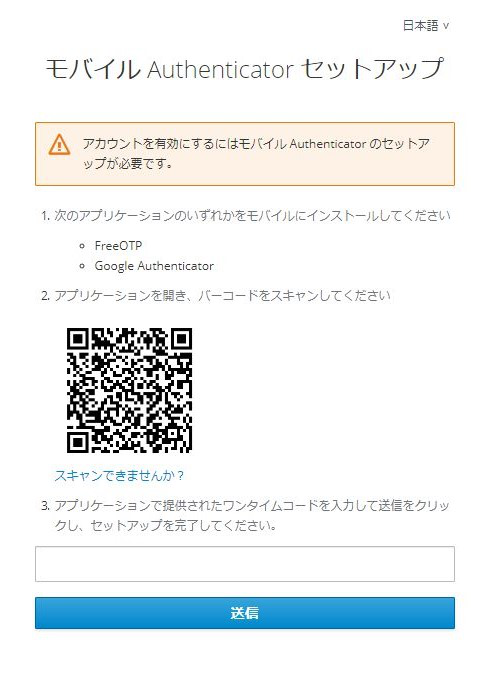Click step 3 one-time code instruction text
This screenshot has height=691, width=488.
245,515
